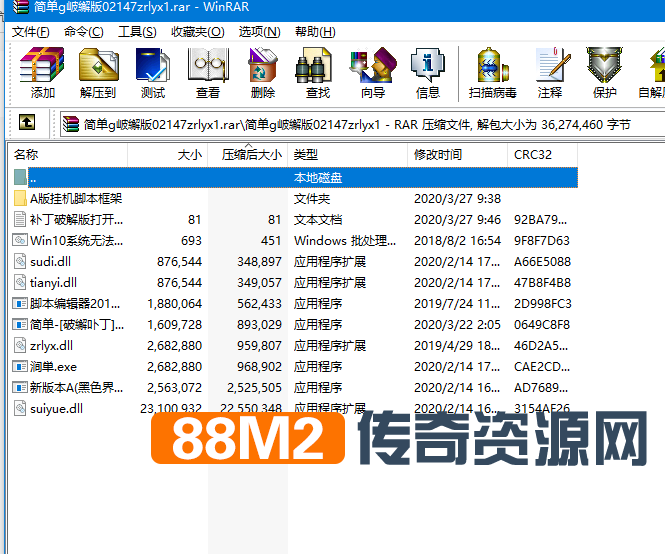Click the tianyi.dll file icon
665x554 pixels.
(x=20, y=283)
